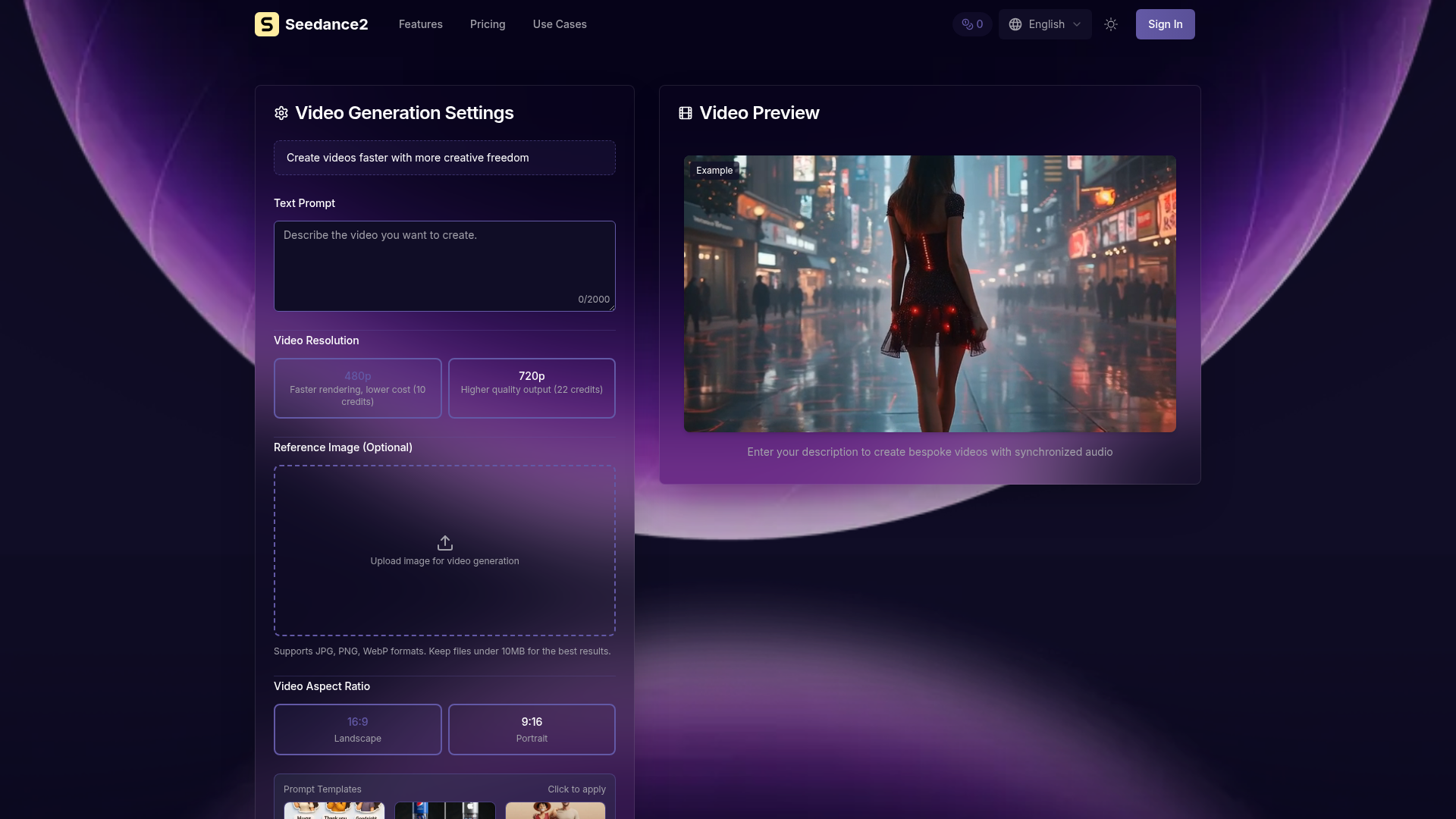This screenshot has width=1456, height=819.
Task: Click the Video Generation Settings gear icon
Action: tap(281, 113)
